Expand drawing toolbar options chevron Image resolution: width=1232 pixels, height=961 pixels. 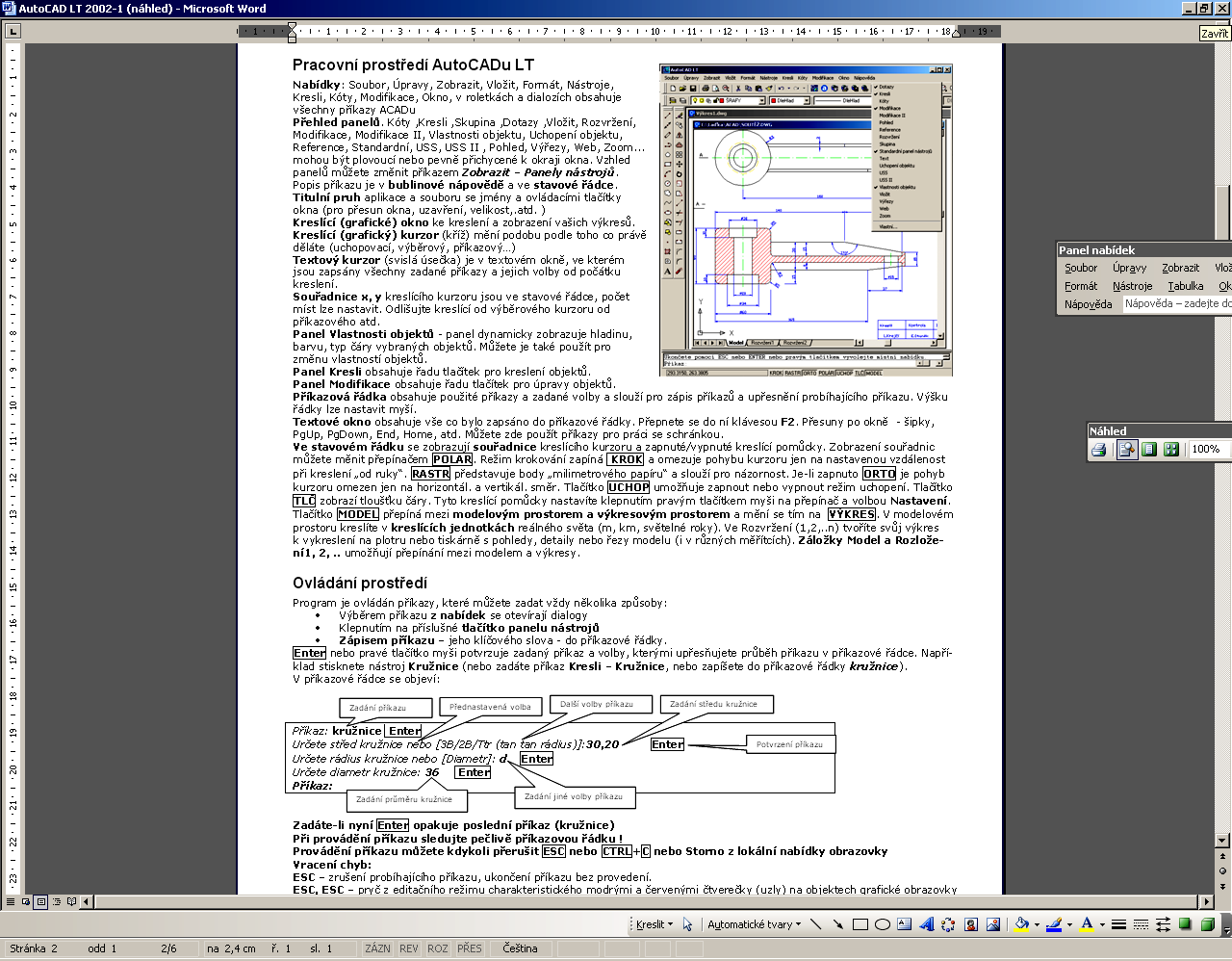coord(1225,925)
